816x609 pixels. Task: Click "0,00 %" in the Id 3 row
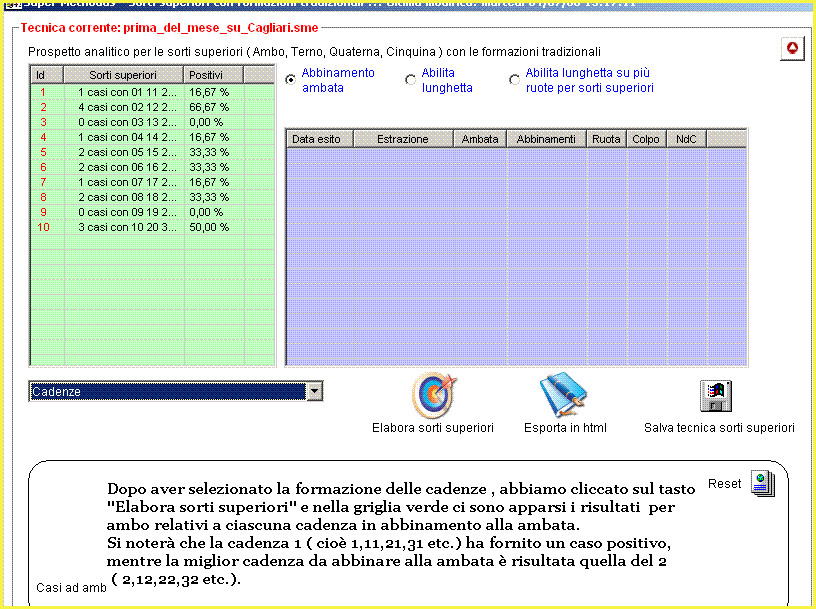point(206,122)
